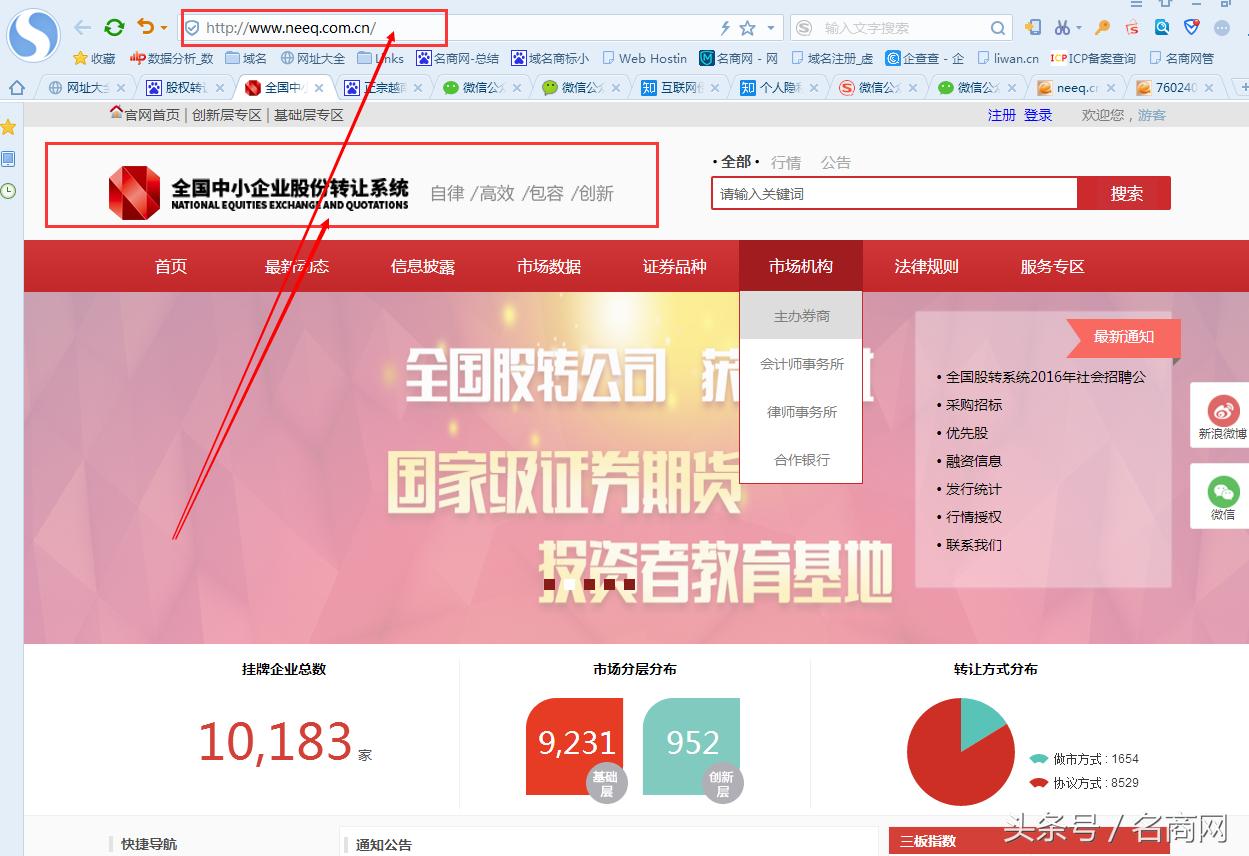
Task: Open the 主办券商 link
Action: point(800,315)
